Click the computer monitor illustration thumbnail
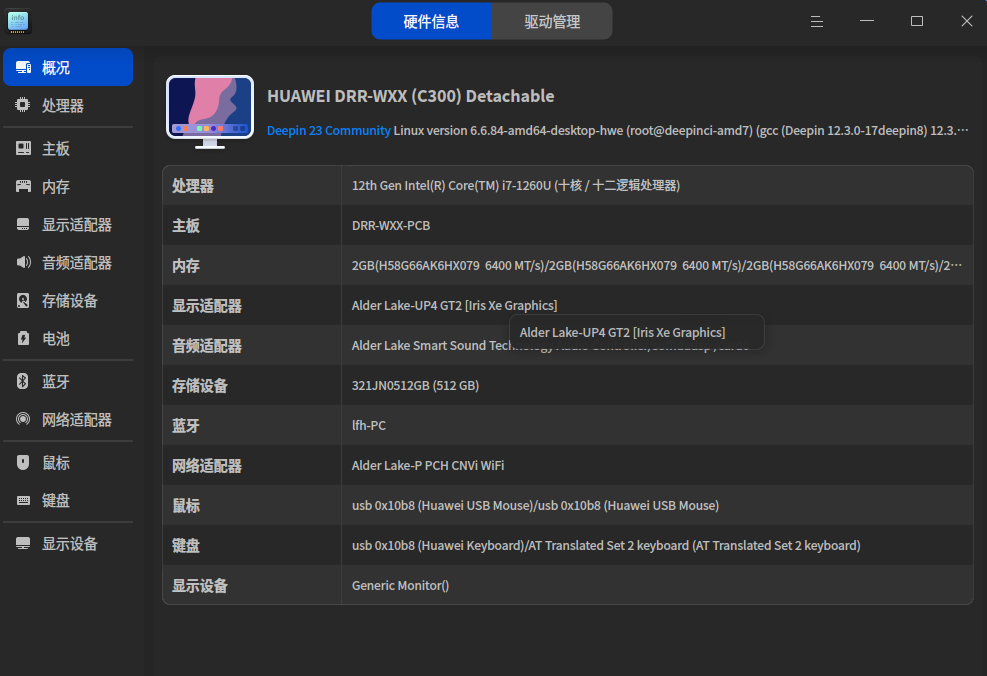This screenshot has height=676, width=987. point(210,111)
